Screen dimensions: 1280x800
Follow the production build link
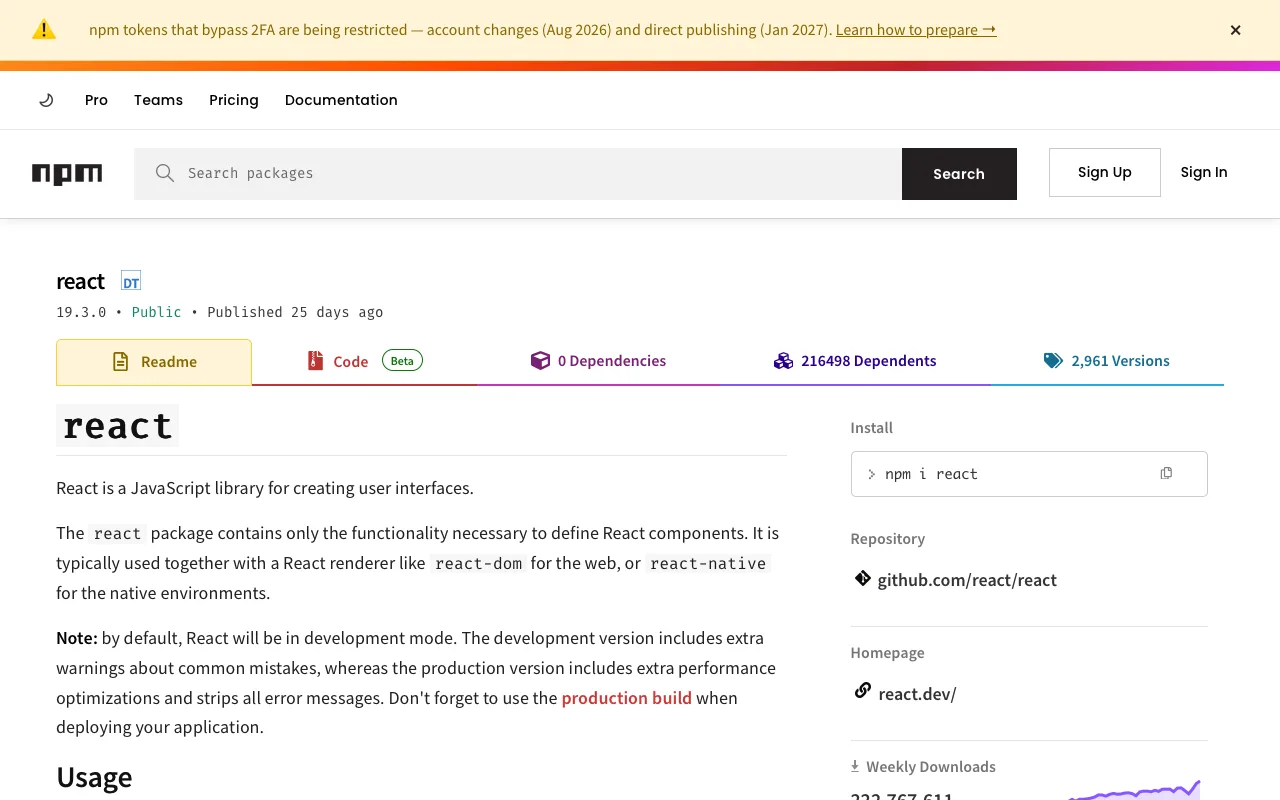[626, 698]
